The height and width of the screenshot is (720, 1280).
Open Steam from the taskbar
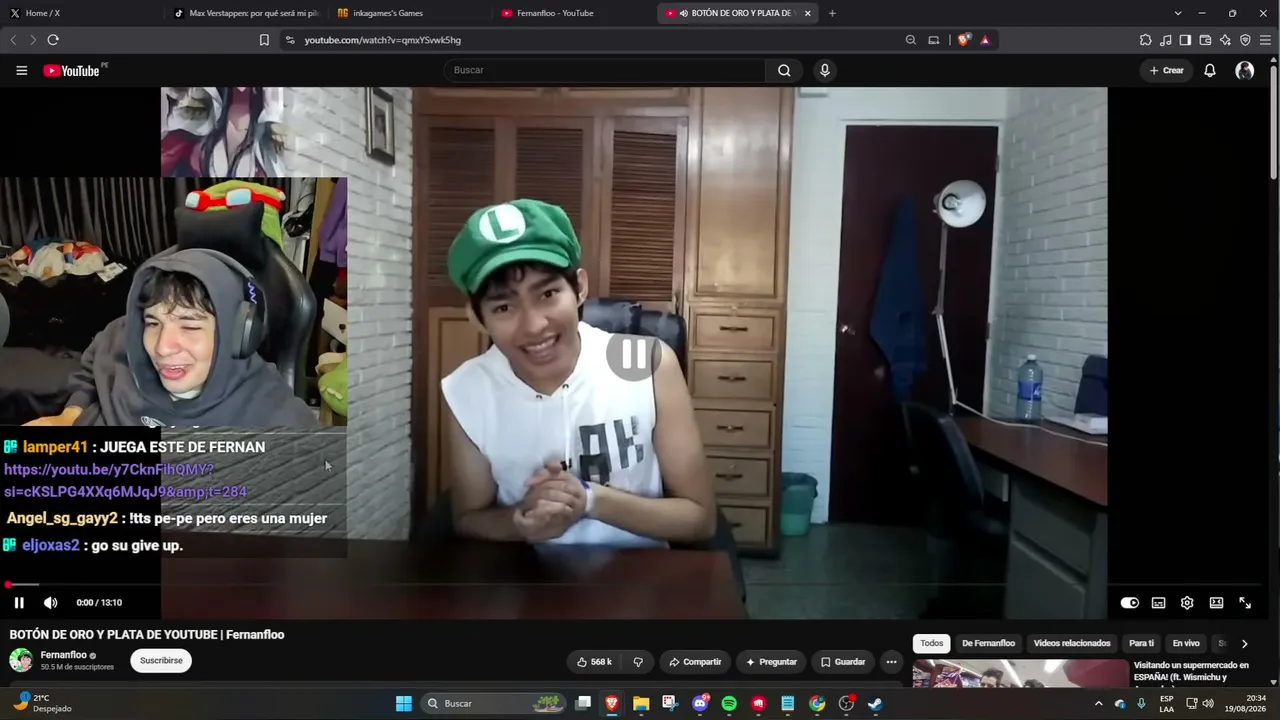click(x=875, y=704)
